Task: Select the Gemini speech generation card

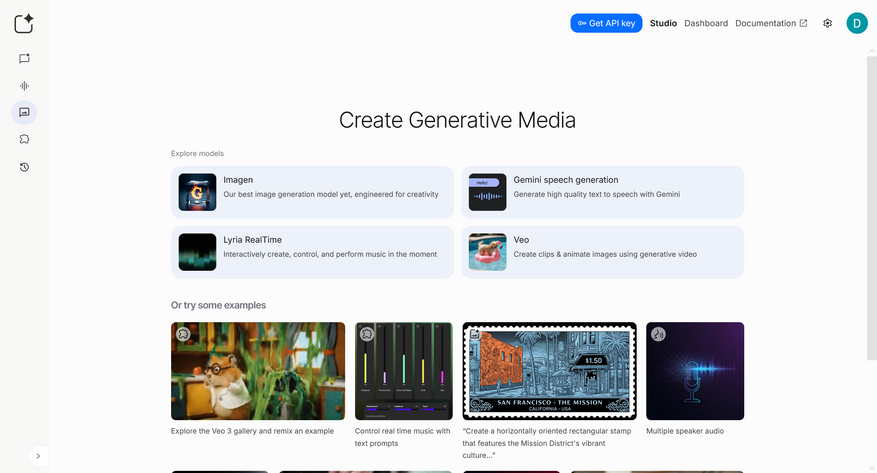Action: (x=602, y=192)
